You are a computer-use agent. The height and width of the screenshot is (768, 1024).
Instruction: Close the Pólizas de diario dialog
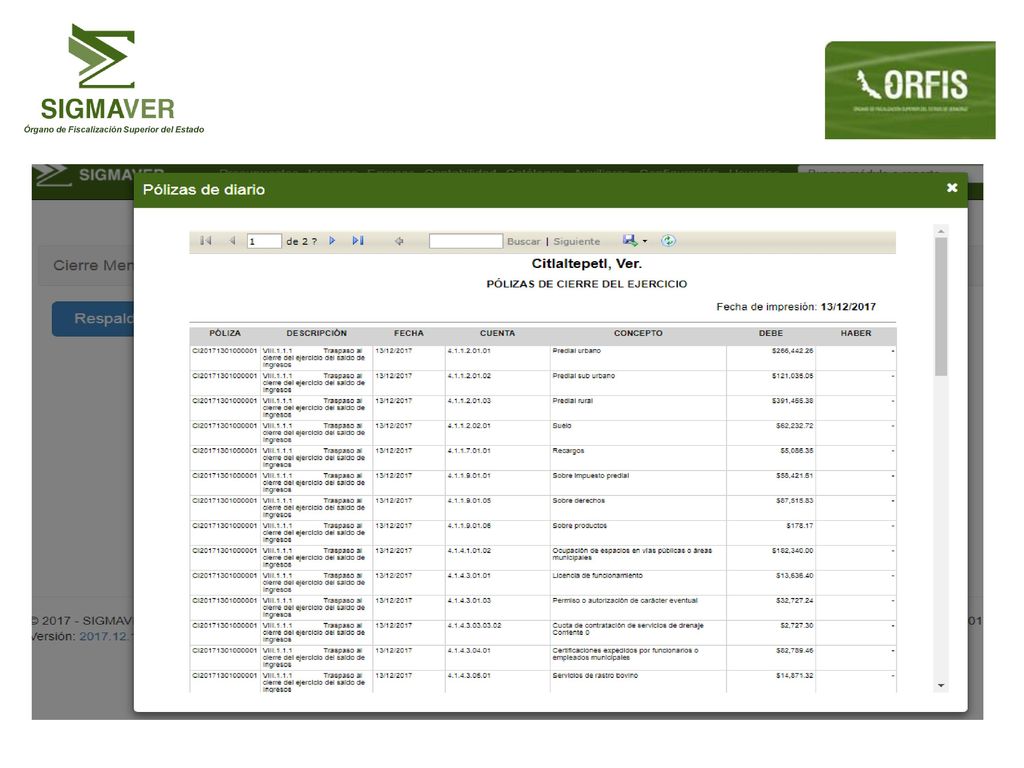(952, 188)
